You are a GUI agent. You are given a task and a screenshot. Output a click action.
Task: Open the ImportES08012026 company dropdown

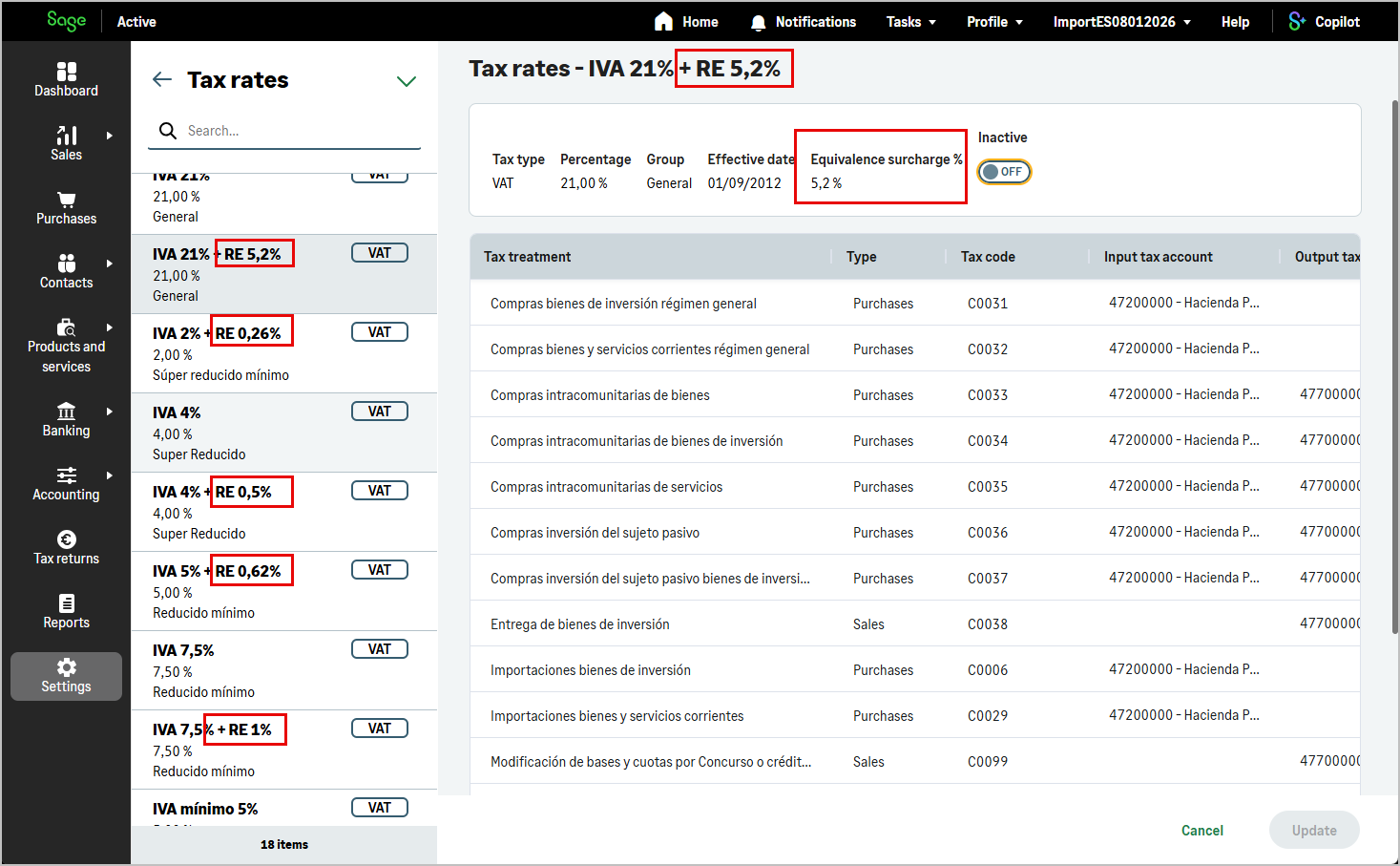(x=1121, y=21)
